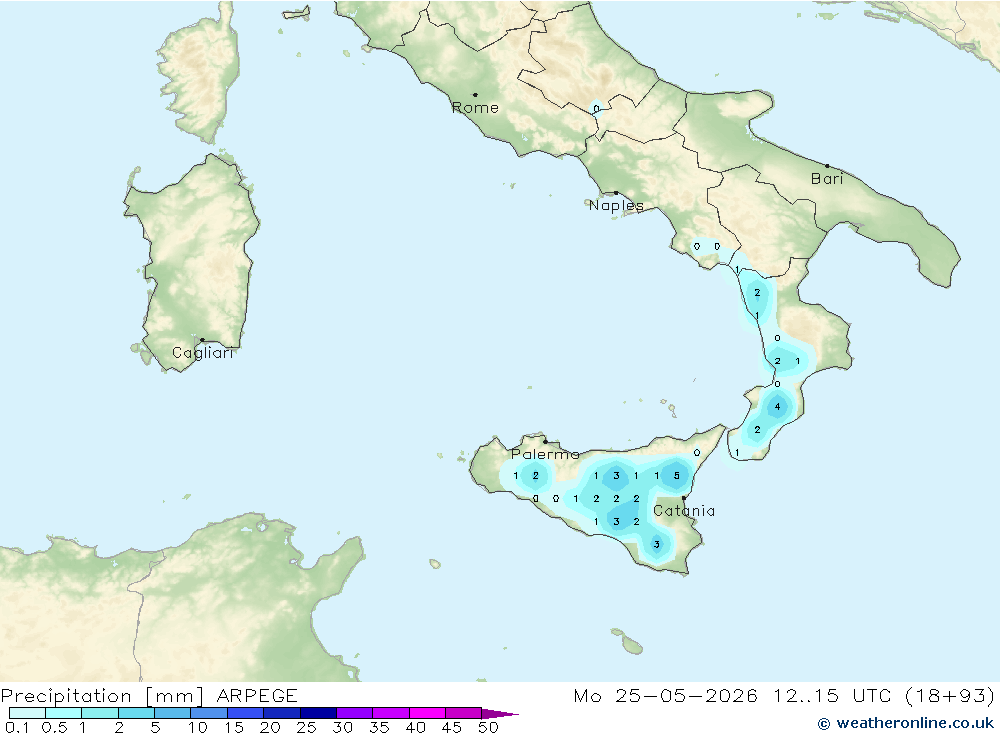Click the black city dot for Cagliari
Viewport: 1000px width, 733px height.
pyautogui.click(x=202, y=340)
